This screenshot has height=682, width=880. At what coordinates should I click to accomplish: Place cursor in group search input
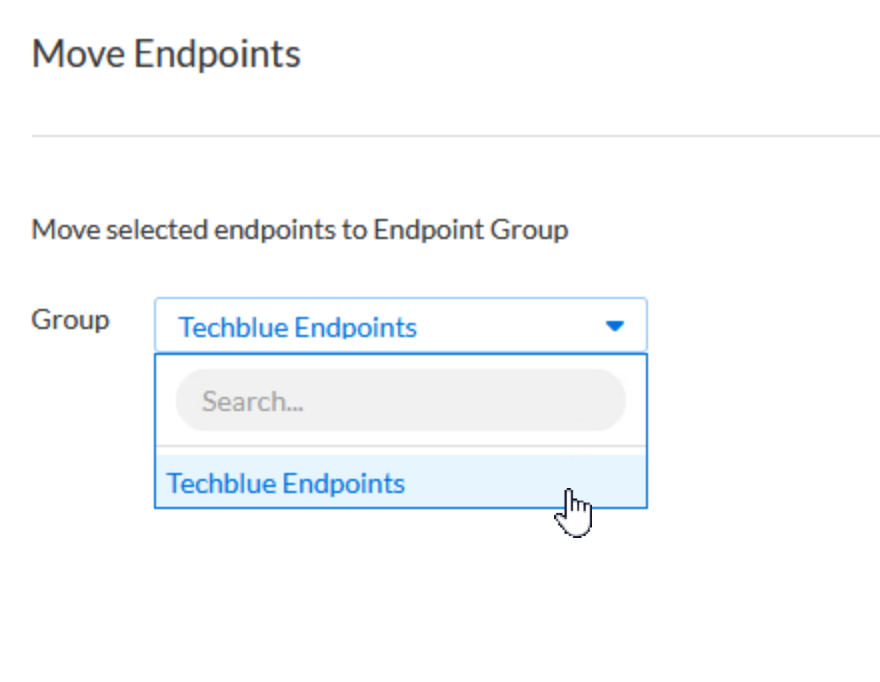[x=400, y=401]
